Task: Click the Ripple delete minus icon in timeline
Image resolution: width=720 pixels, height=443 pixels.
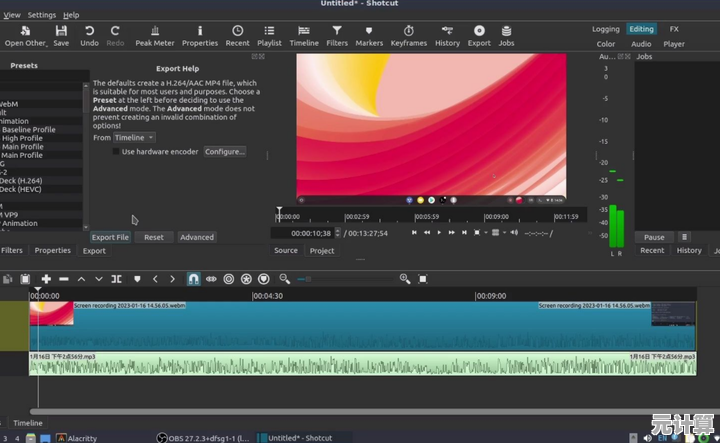Action: tap(64, 279)
